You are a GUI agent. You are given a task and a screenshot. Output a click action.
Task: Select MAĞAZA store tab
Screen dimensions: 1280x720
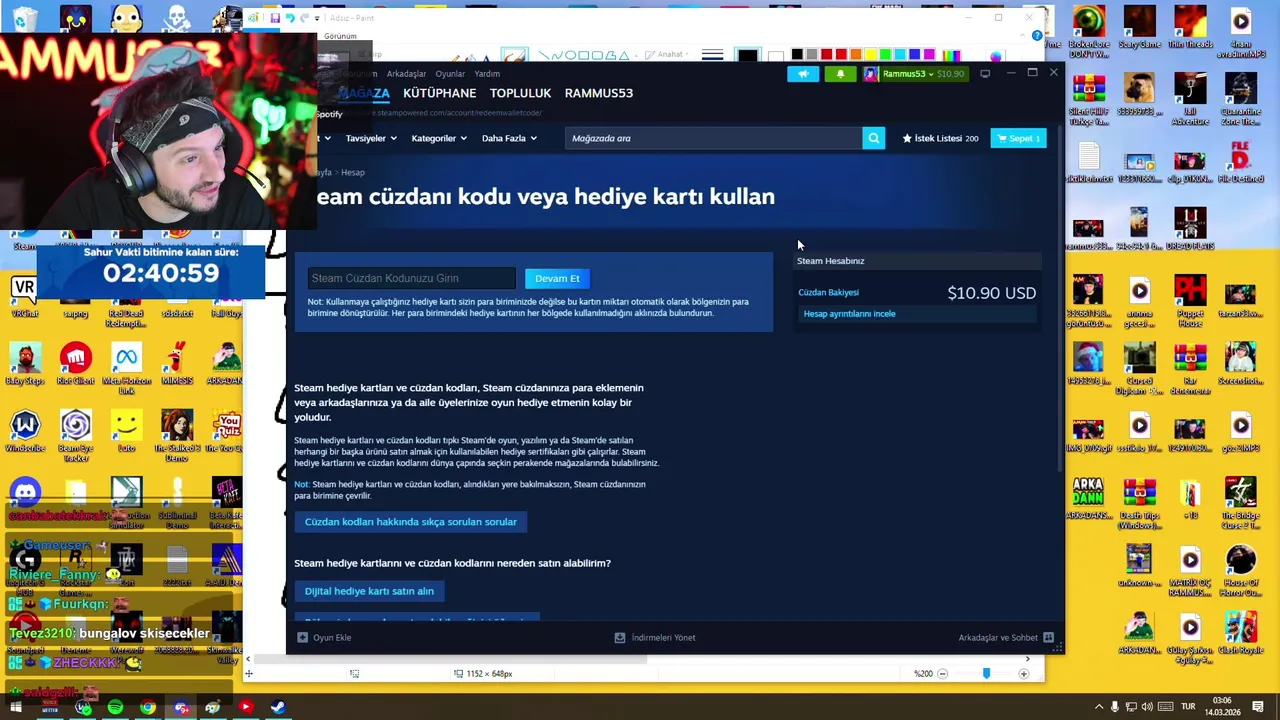point(363,93)
